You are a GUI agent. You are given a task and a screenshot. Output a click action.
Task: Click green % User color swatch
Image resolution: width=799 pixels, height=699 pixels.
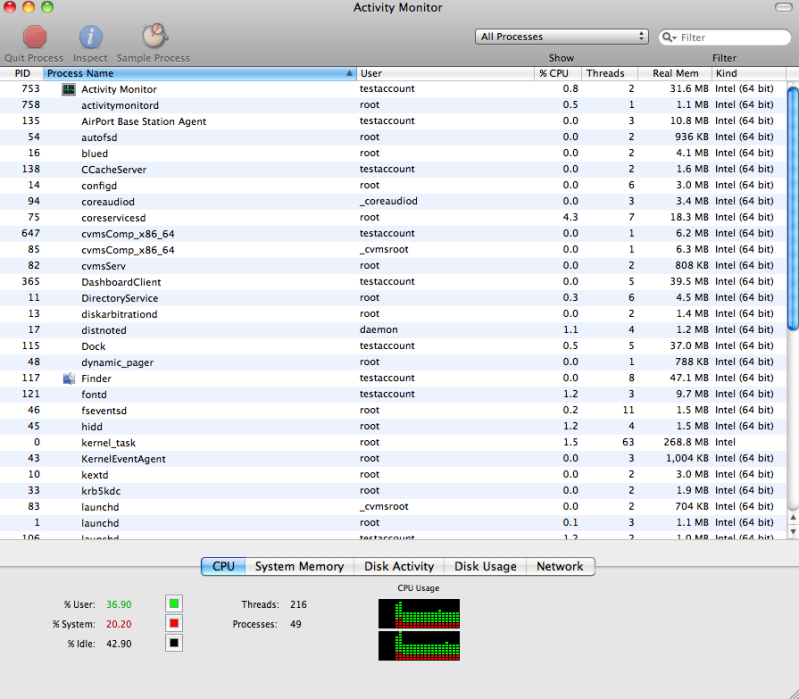point(174,604)
